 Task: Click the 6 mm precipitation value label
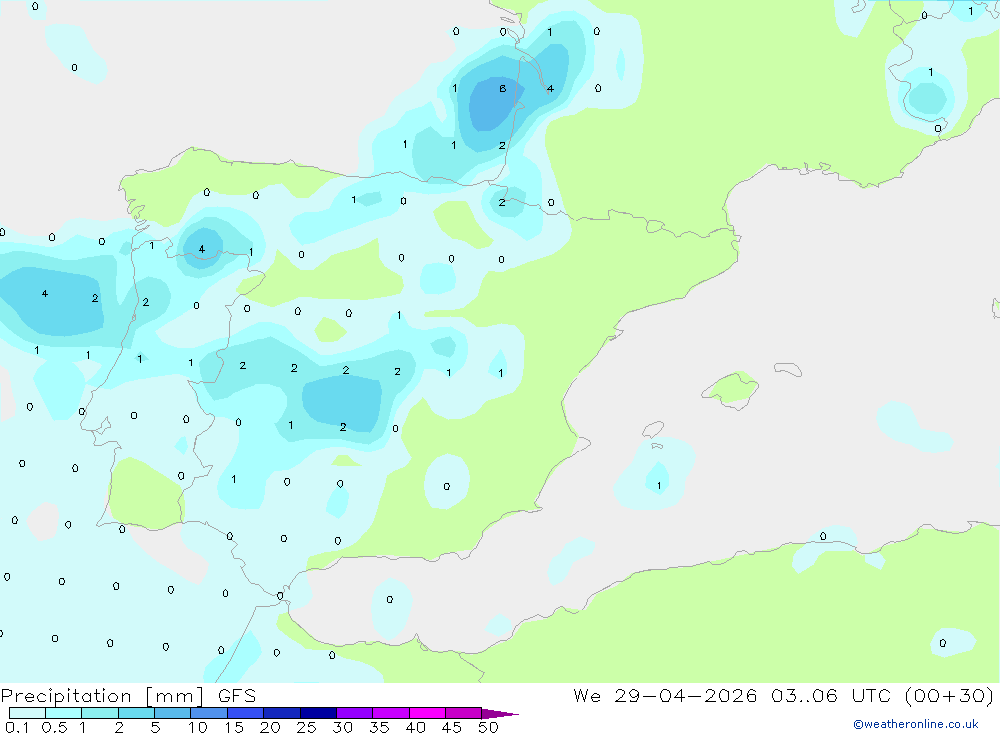click(x=503, y=89)
